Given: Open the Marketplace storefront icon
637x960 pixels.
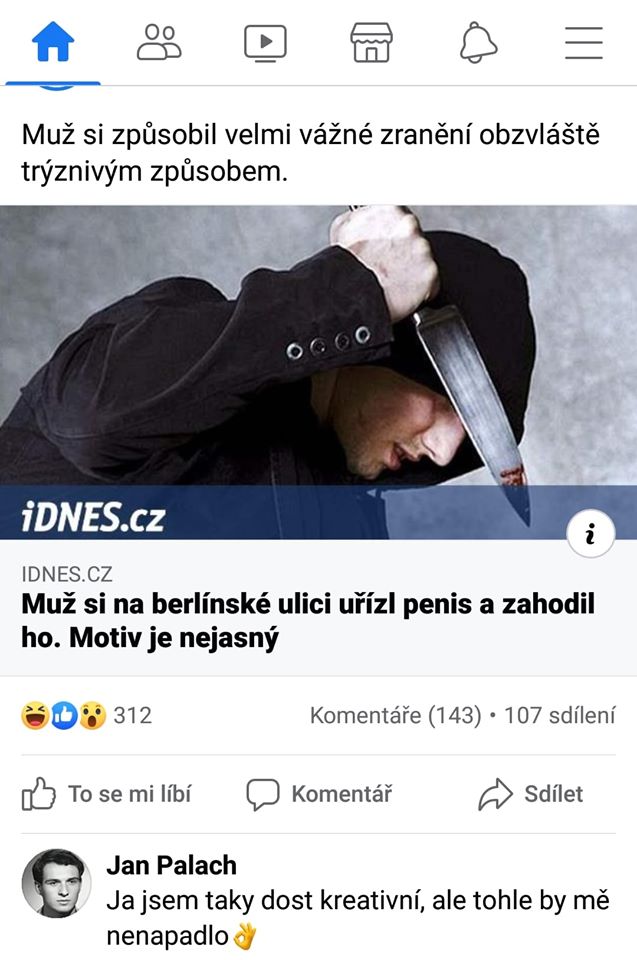Looking at the screenshot, I should click(371, 42).
